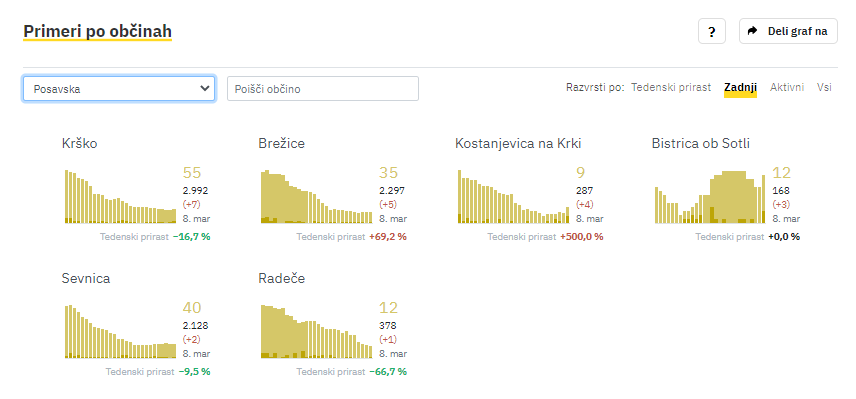Open the Krško bar chart

tap(121, 196)
